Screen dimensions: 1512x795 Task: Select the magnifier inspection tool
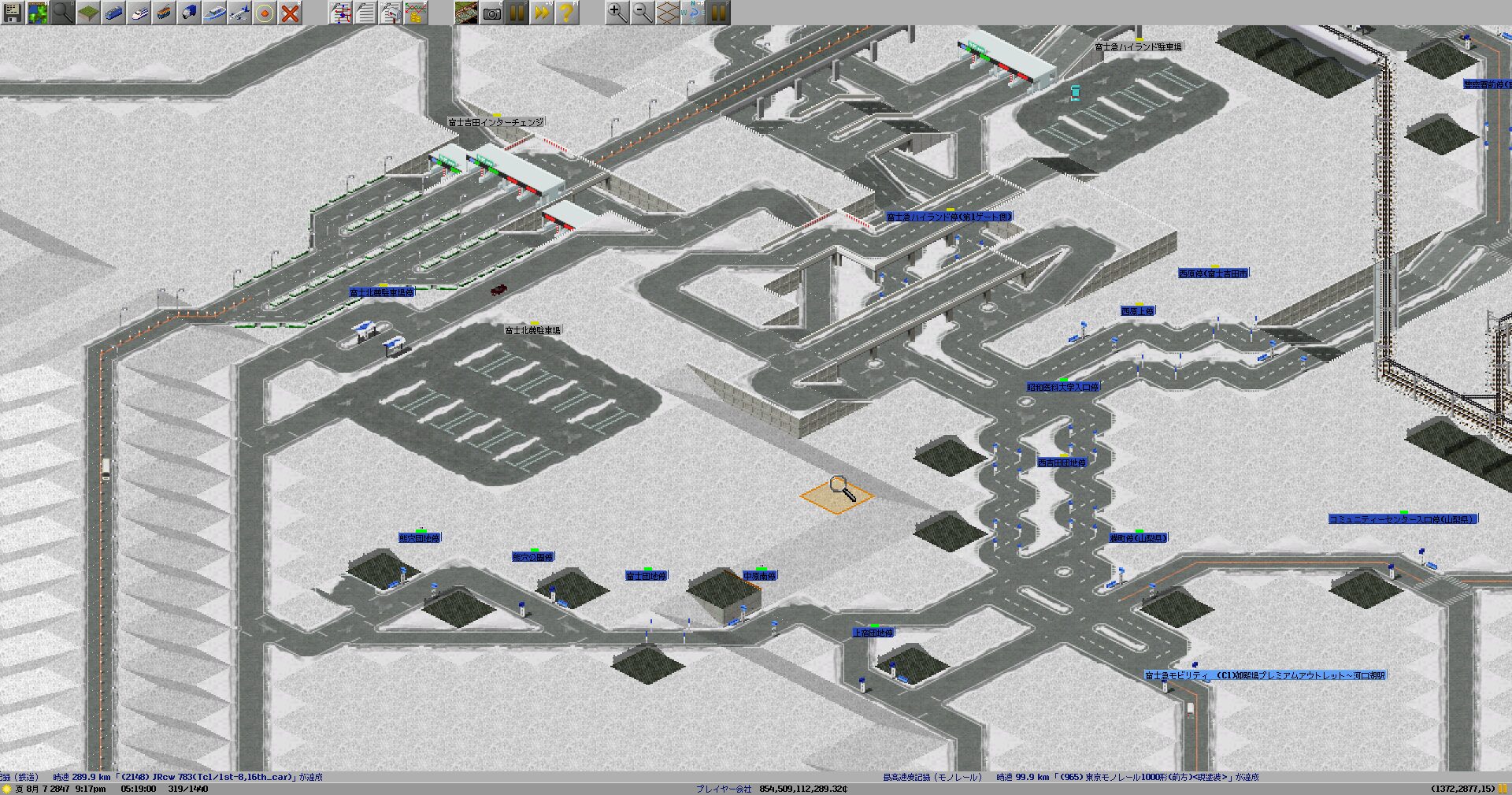[63, 12]
